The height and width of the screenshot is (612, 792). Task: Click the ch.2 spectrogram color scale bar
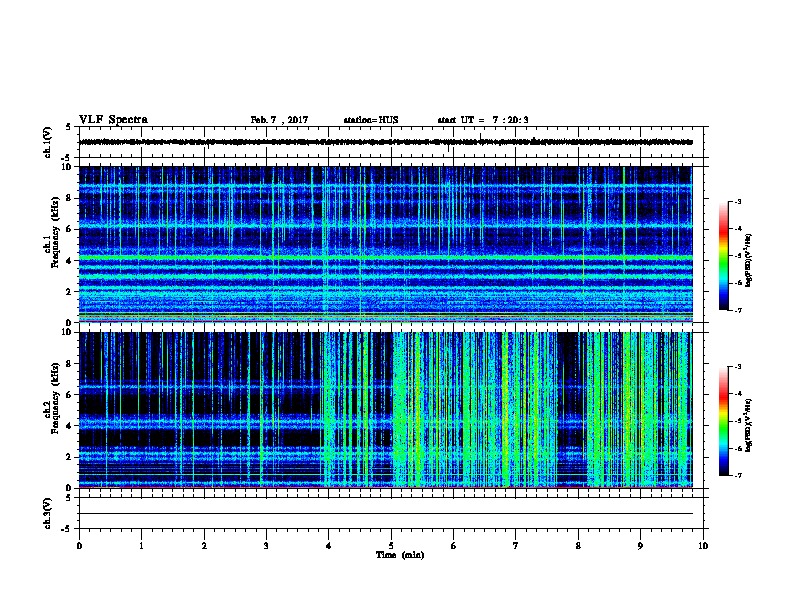[x=723, y=421]
